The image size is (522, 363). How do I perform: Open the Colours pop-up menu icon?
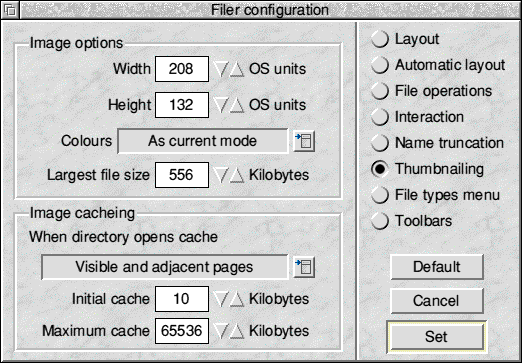click(304, 141)
